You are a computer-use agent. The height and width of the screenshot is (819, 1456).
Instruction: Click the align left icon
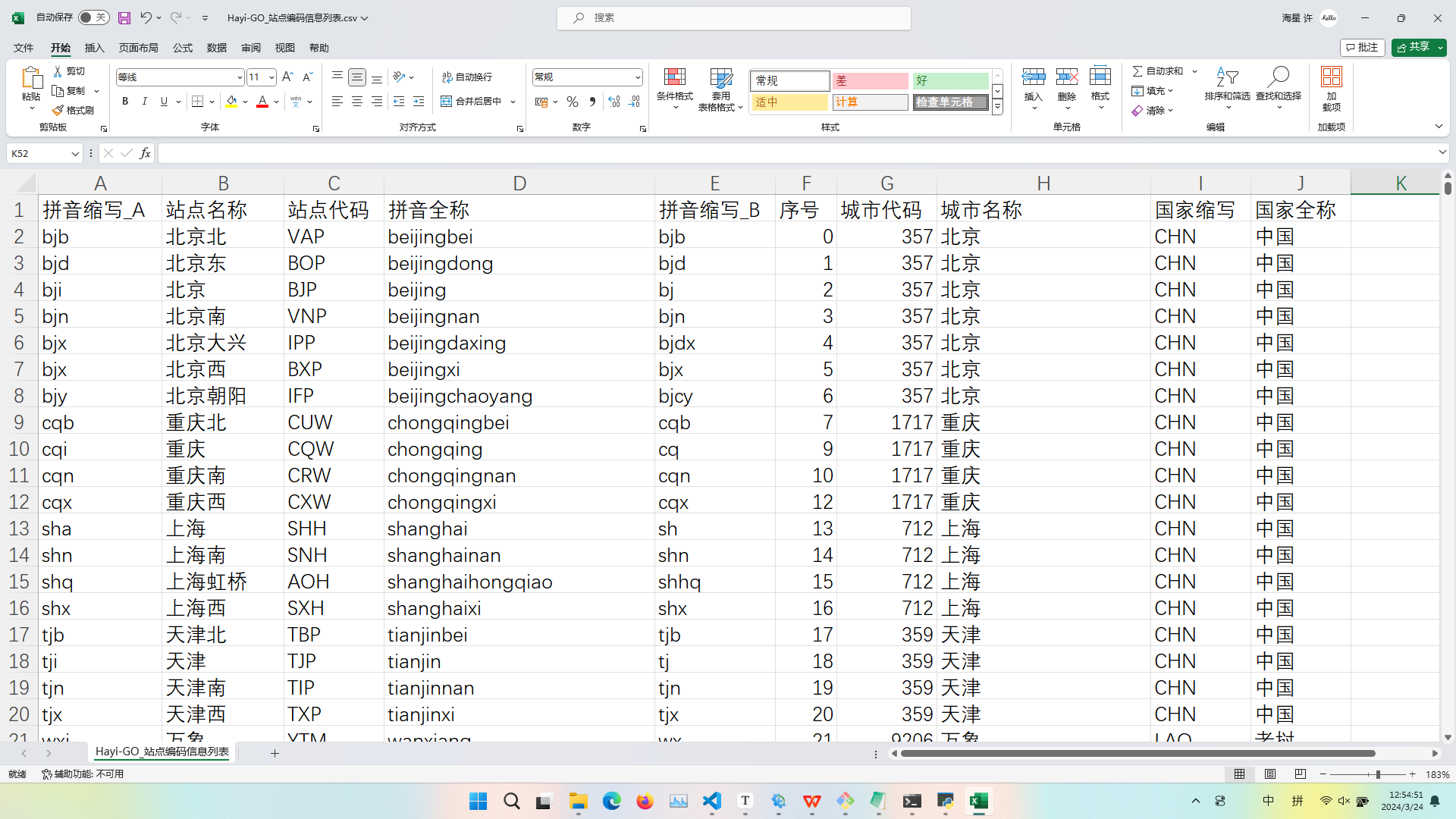click(x=337, y=102)
